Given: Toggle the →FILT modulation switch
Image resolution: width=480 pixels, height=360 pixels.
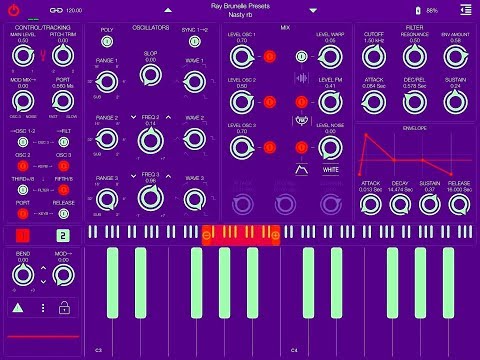Looking at the screenshot, I should coord(63,142).
